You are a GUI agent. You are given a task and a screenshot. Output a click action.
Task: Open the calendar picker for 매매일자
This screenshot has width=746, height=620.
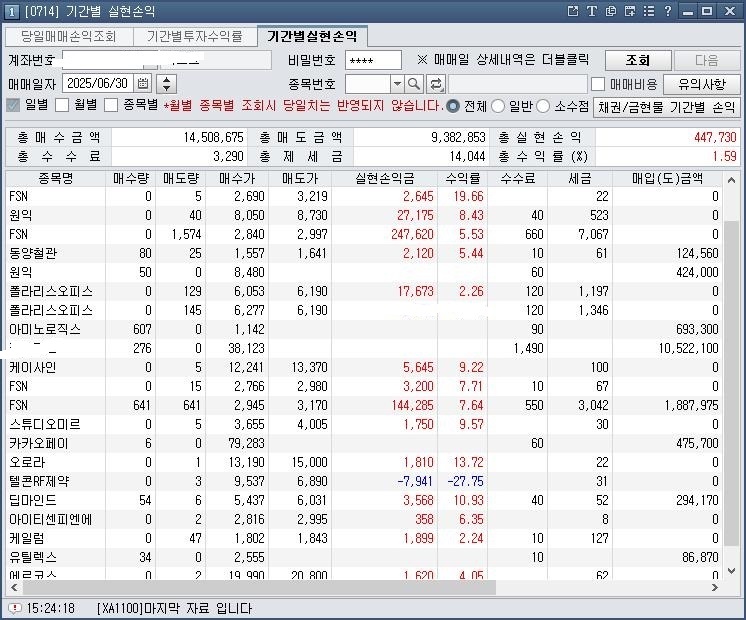pyautogui.click(x=143, y=83)
